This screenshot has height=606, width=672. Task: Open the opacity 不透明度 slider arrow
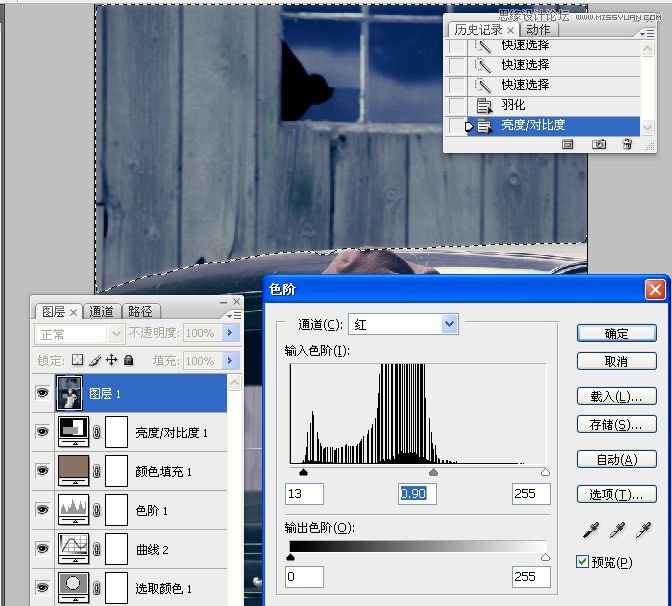(x=231, y=333)
